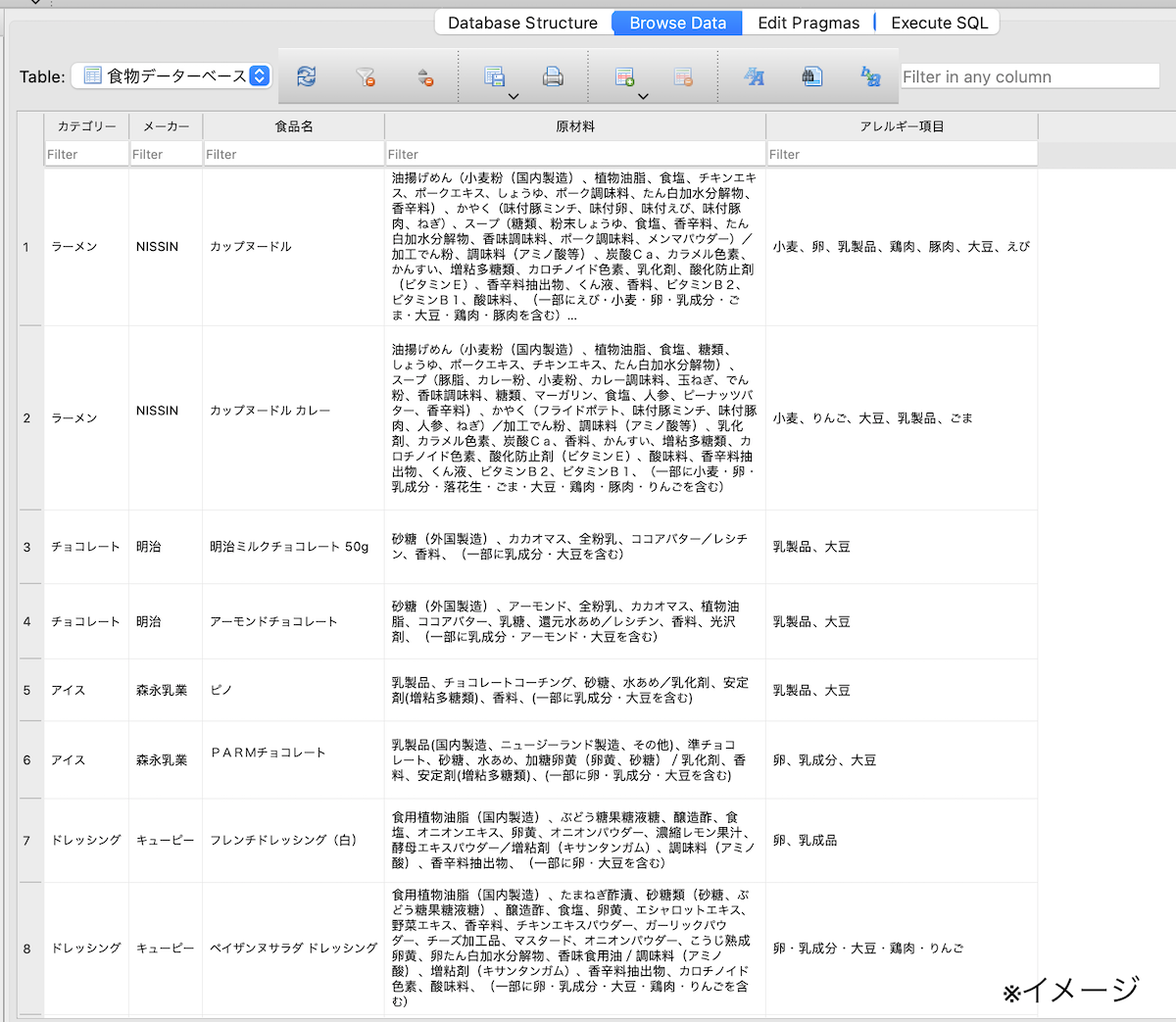Click ドレッシング category cell in row 8
Image resolution: width=1176 pixels, height=1022 pixels.
(x=86, y=949)
